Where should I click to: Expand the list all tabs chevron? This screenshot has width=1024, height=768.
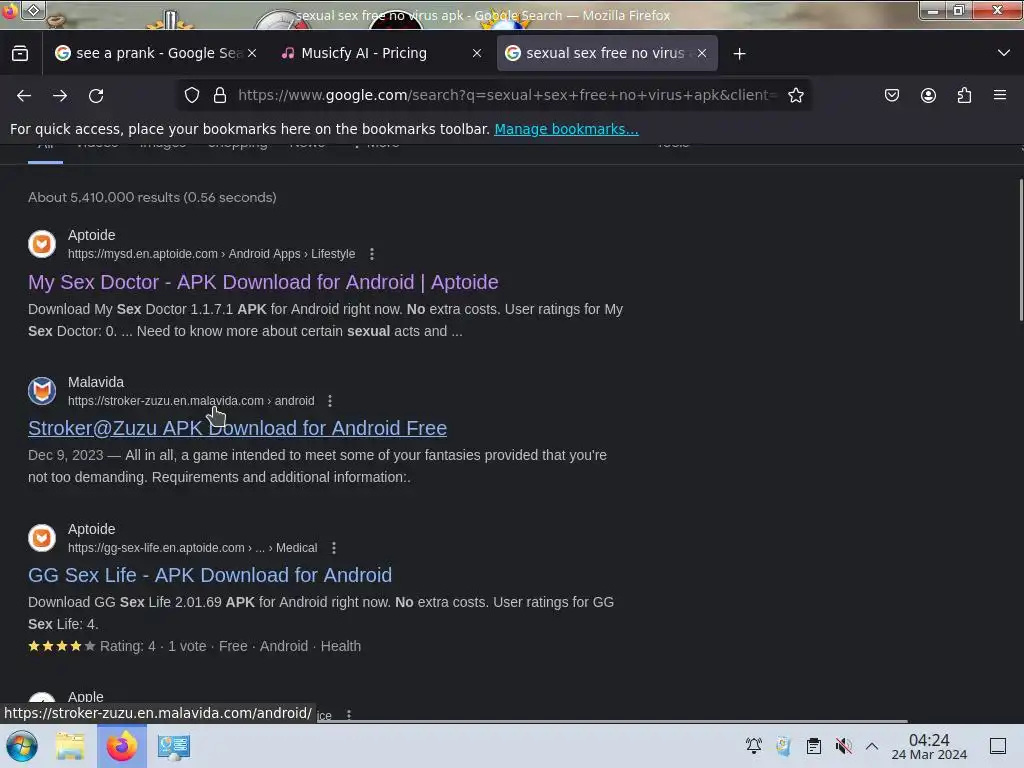coord(1004,53)
